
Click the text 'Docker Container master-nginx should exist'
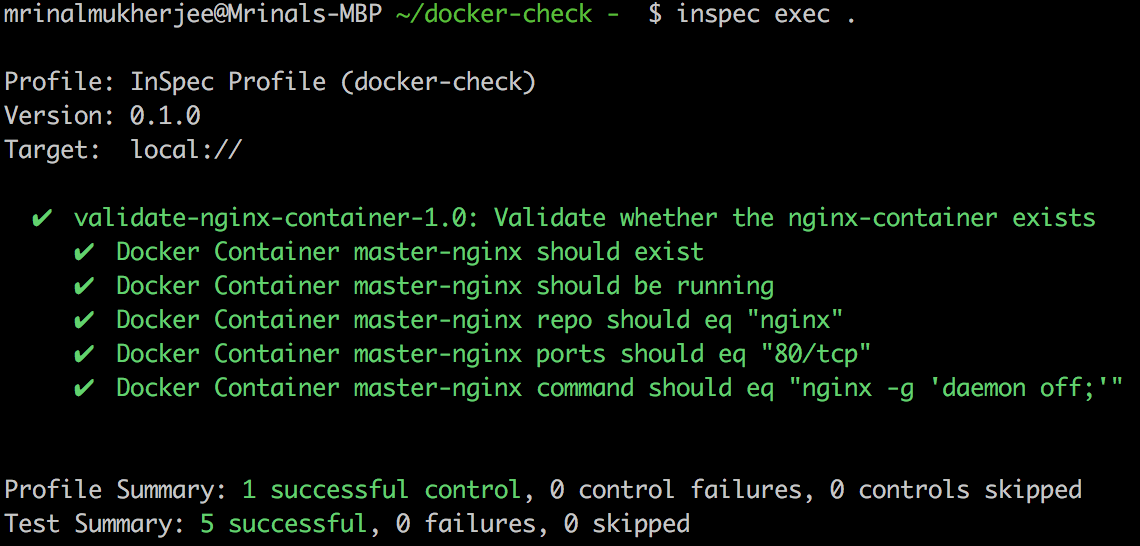pos(410,252)
